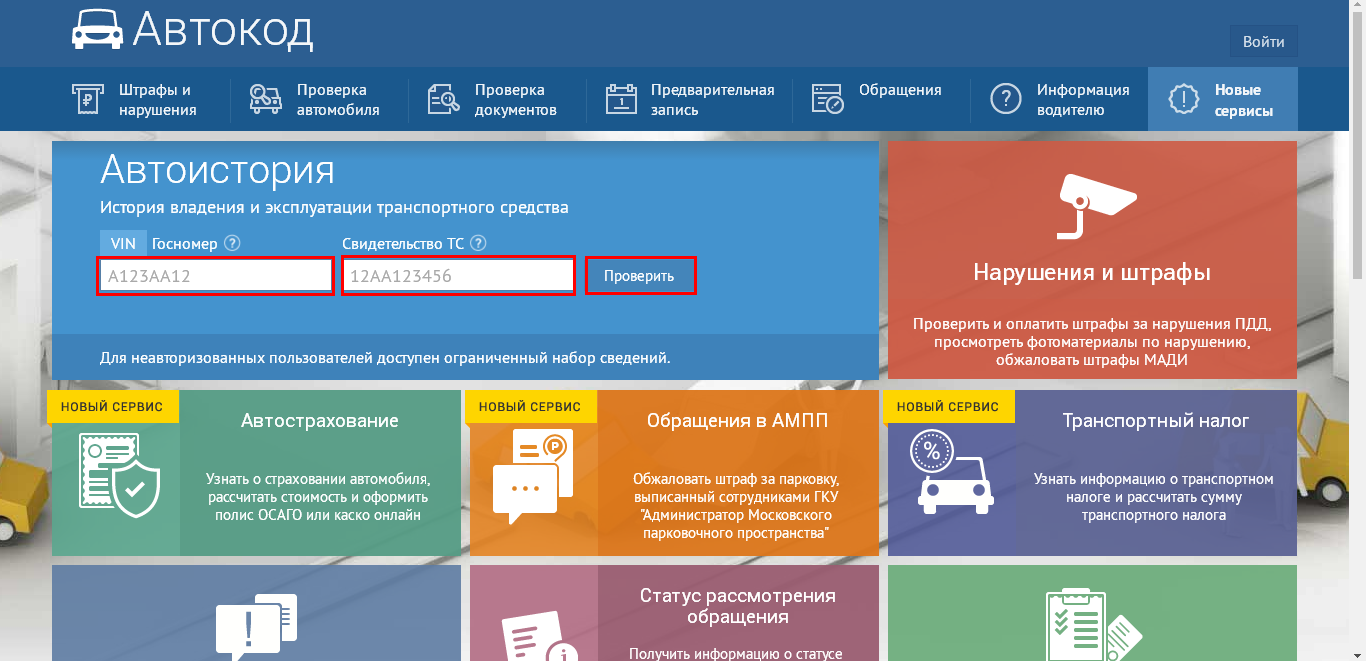Open the Обращения в АМПП service title

tap(737, 421)
